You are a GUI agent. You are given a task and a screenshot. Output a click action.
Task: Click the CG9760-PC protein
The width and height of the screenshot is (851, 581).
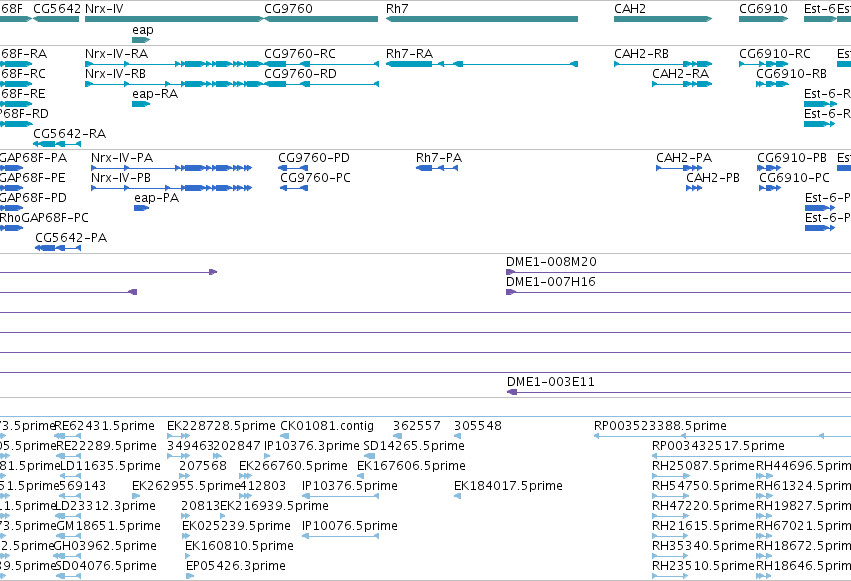294,188
